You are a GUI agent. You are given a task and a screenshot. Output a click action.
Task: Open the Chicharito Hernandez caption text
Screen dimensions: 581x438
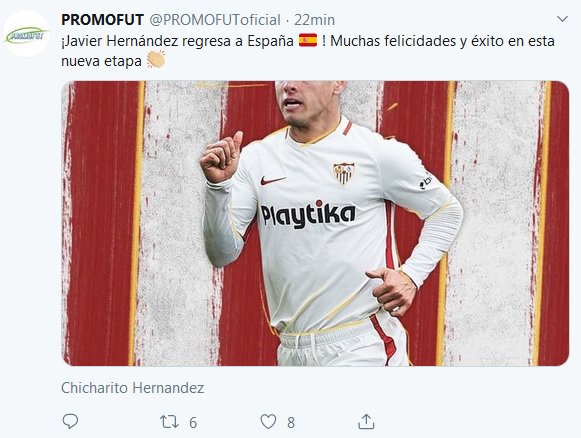133,388
